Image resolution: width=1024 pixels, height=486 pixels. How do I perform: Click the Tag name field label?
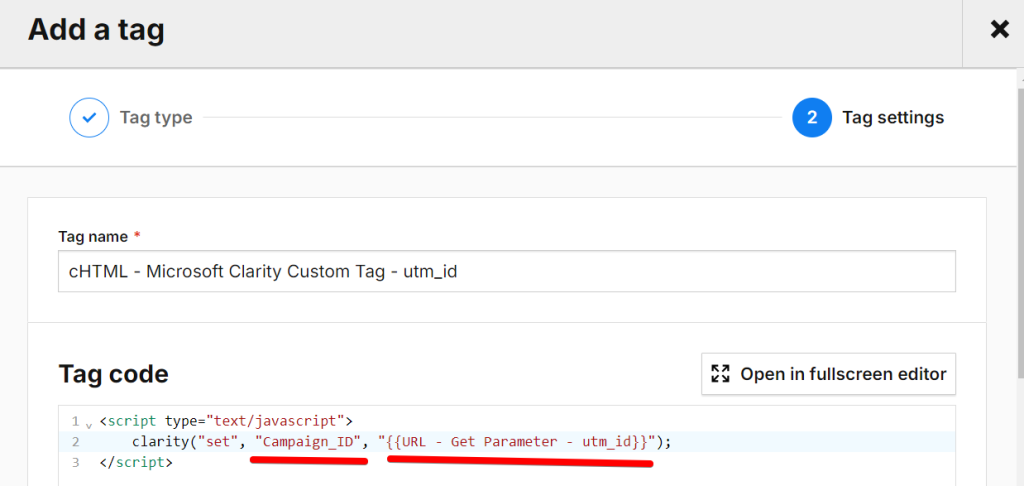tap(93, 236)
